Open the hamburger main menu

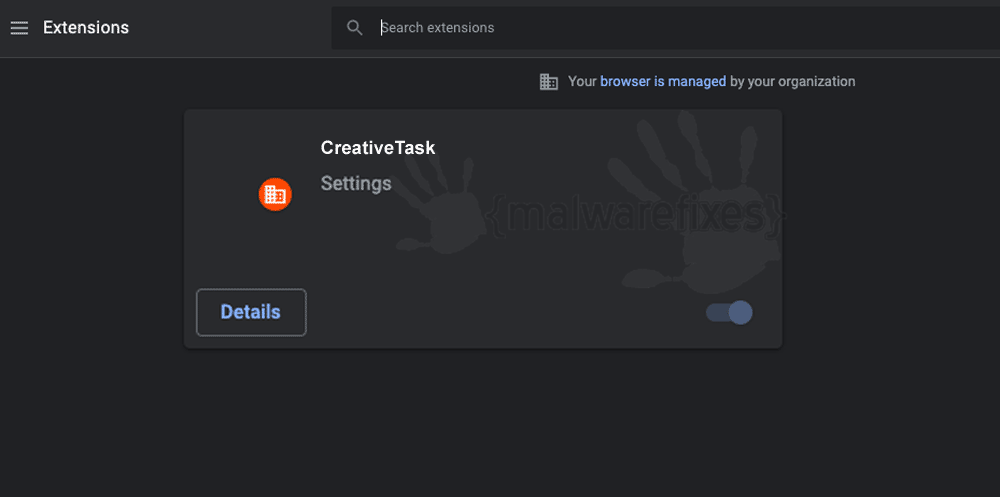pos(19,28)
